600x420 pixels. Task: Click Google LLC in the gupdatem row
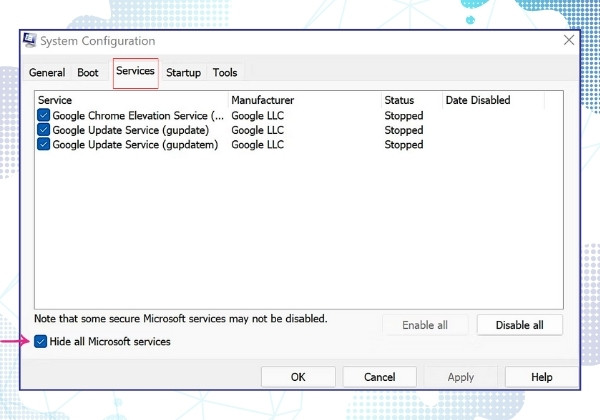click(x=258, y=145)
